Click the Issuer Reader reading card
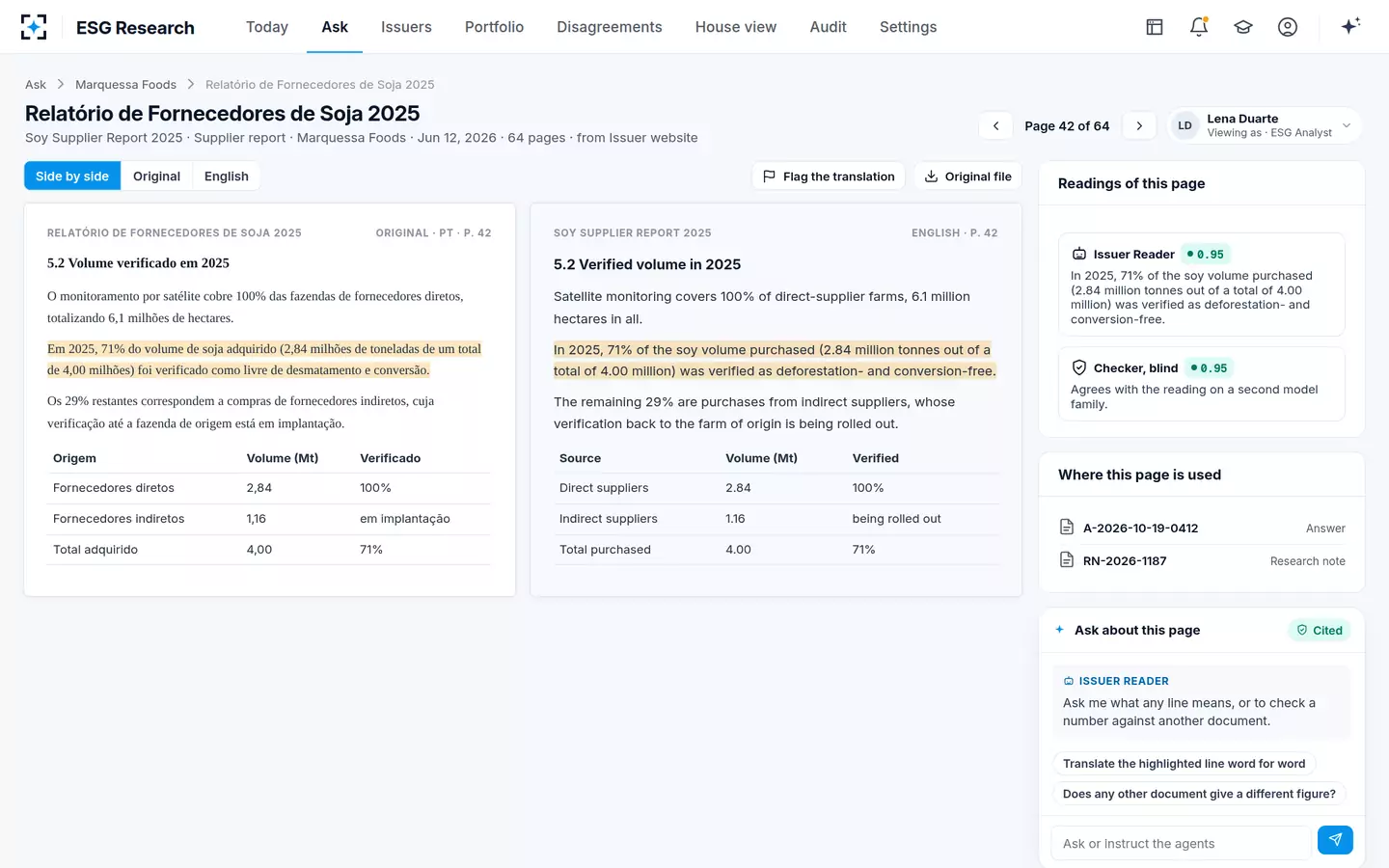The image size is (1389, 868). pyautogui.click(x=1202, y=285)
